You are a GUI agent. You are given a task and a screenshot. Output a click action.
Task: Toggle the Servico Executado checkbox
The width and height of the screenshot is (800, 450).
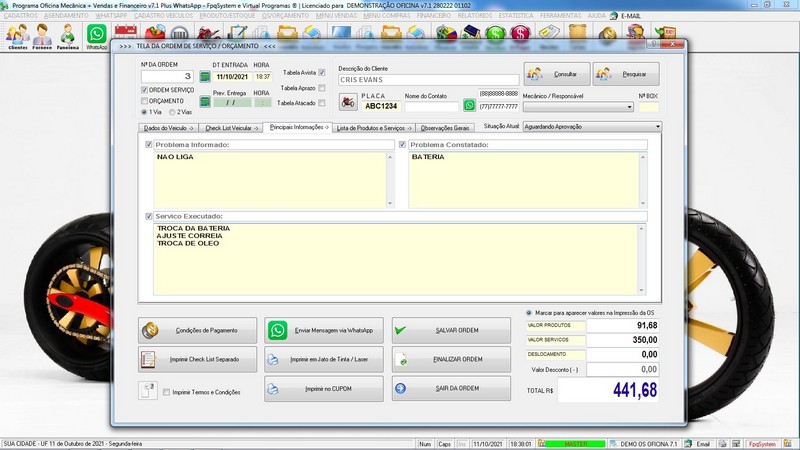(x=148, y=216)
